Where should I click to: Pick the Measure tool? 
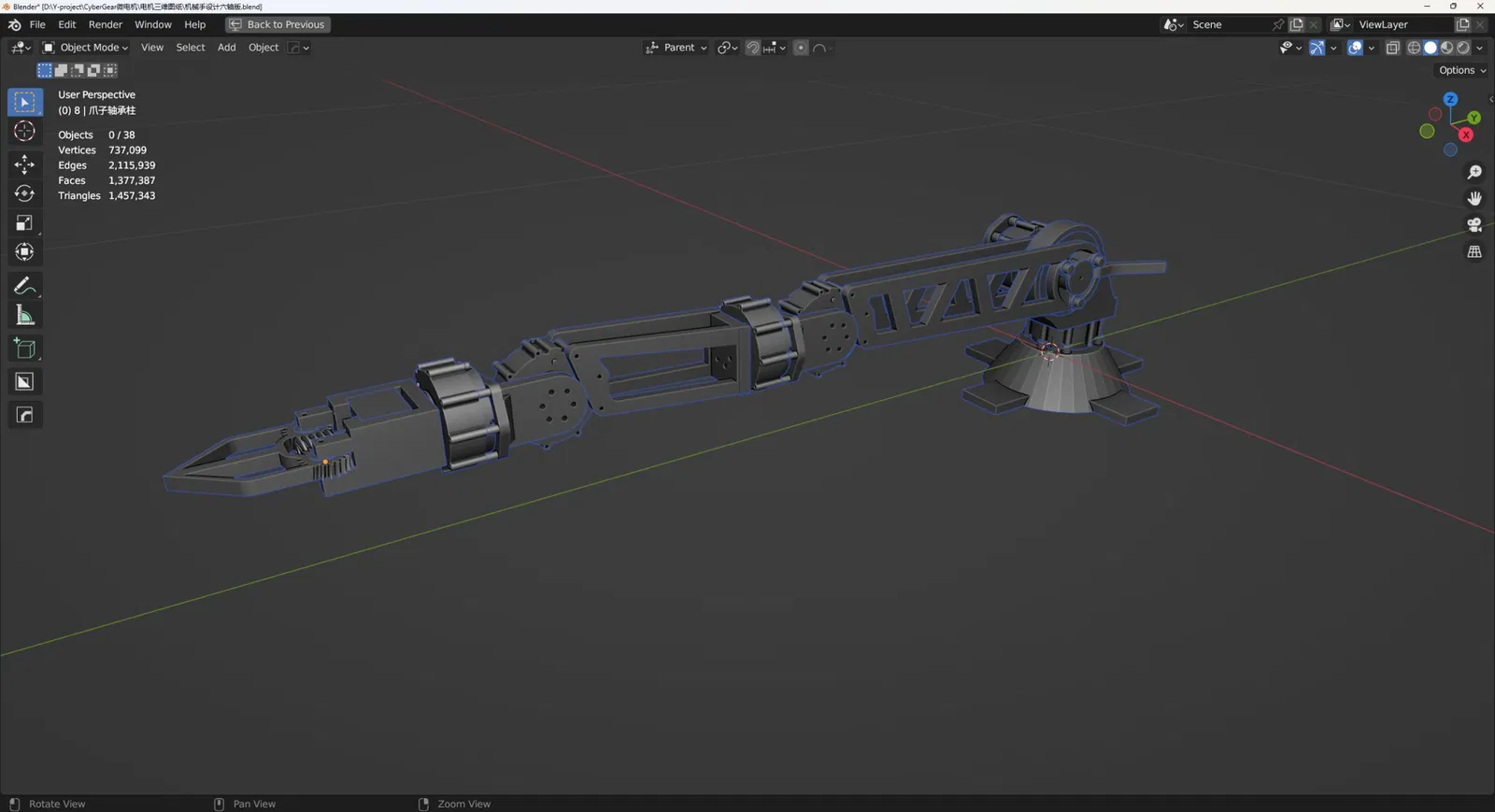pyautogui.click(x=24, y=315)
